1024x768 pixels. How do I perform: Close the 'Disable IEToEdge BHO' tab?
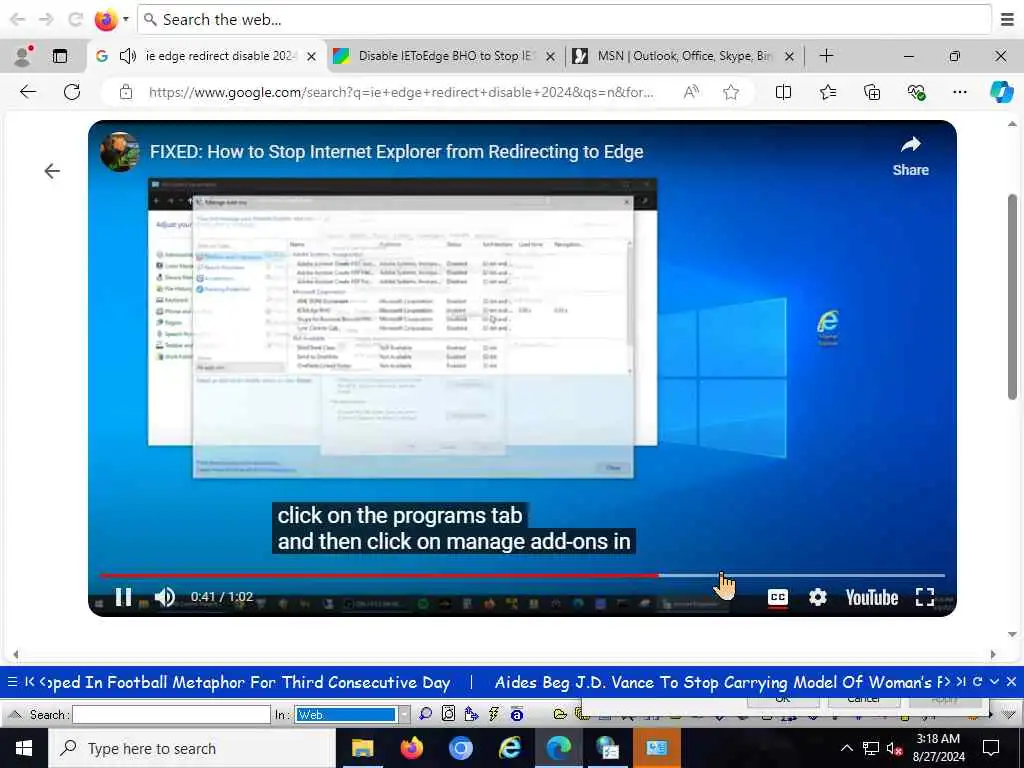coord(551,57)
